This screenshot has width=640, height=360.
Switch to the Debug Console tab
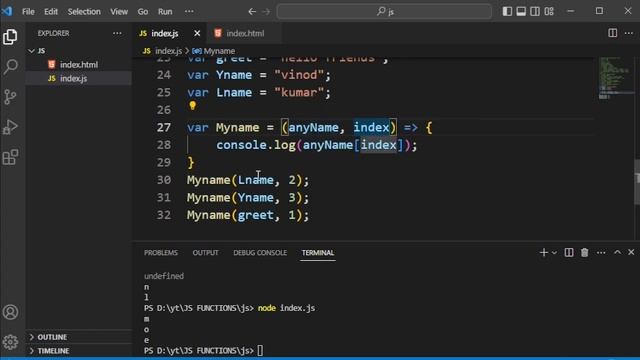click(260, 253)
